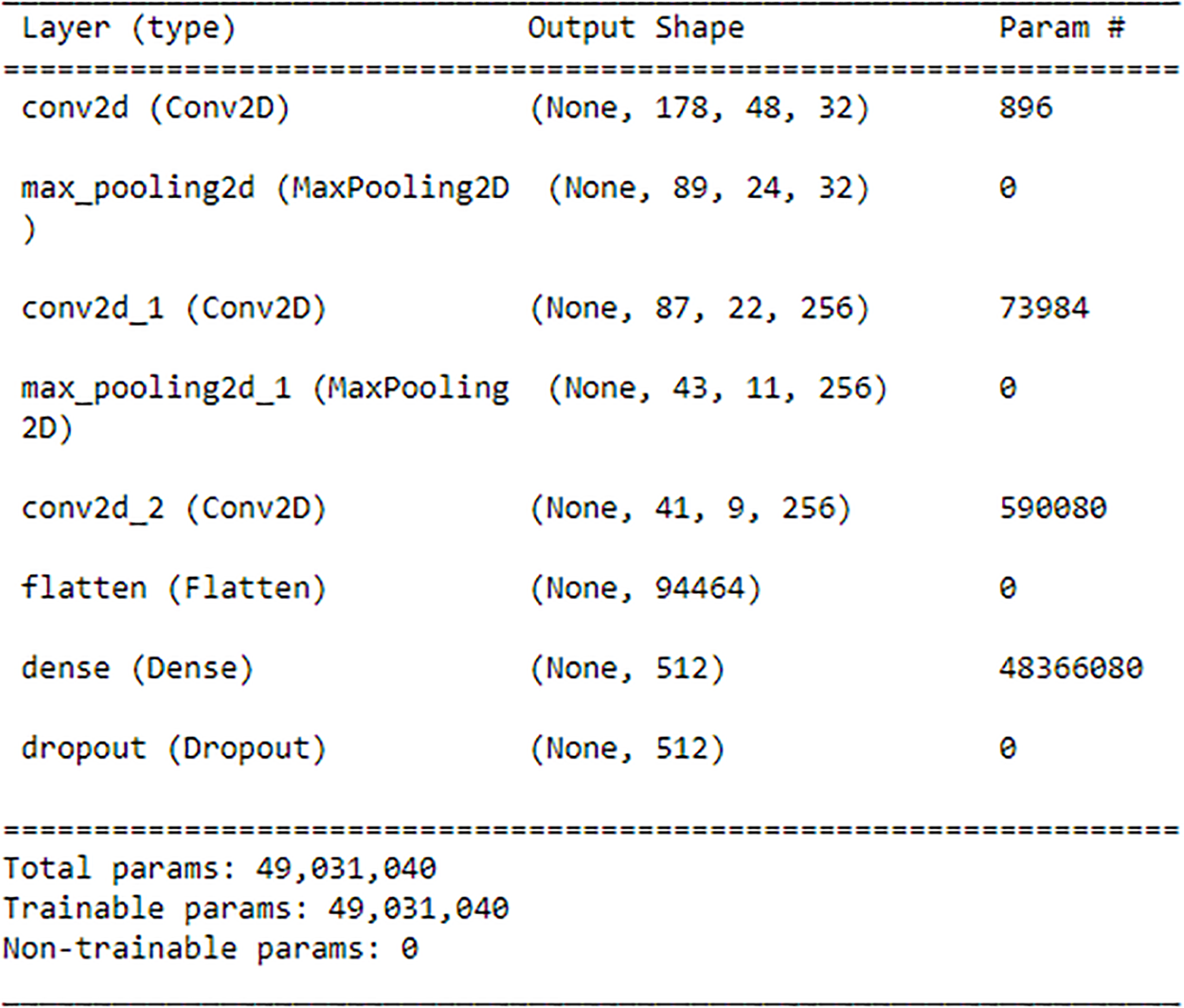Click the param count 896

click(1026, 107)
